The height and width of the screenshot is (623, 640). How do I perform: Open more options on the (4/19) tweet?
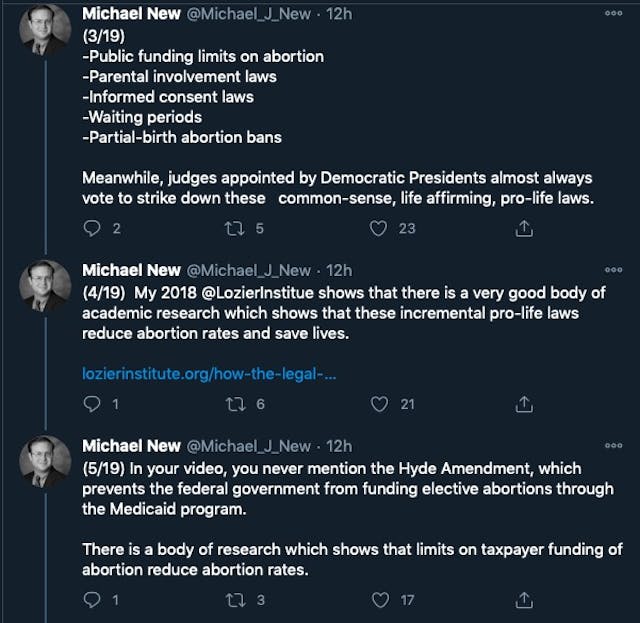coord(613,270)
